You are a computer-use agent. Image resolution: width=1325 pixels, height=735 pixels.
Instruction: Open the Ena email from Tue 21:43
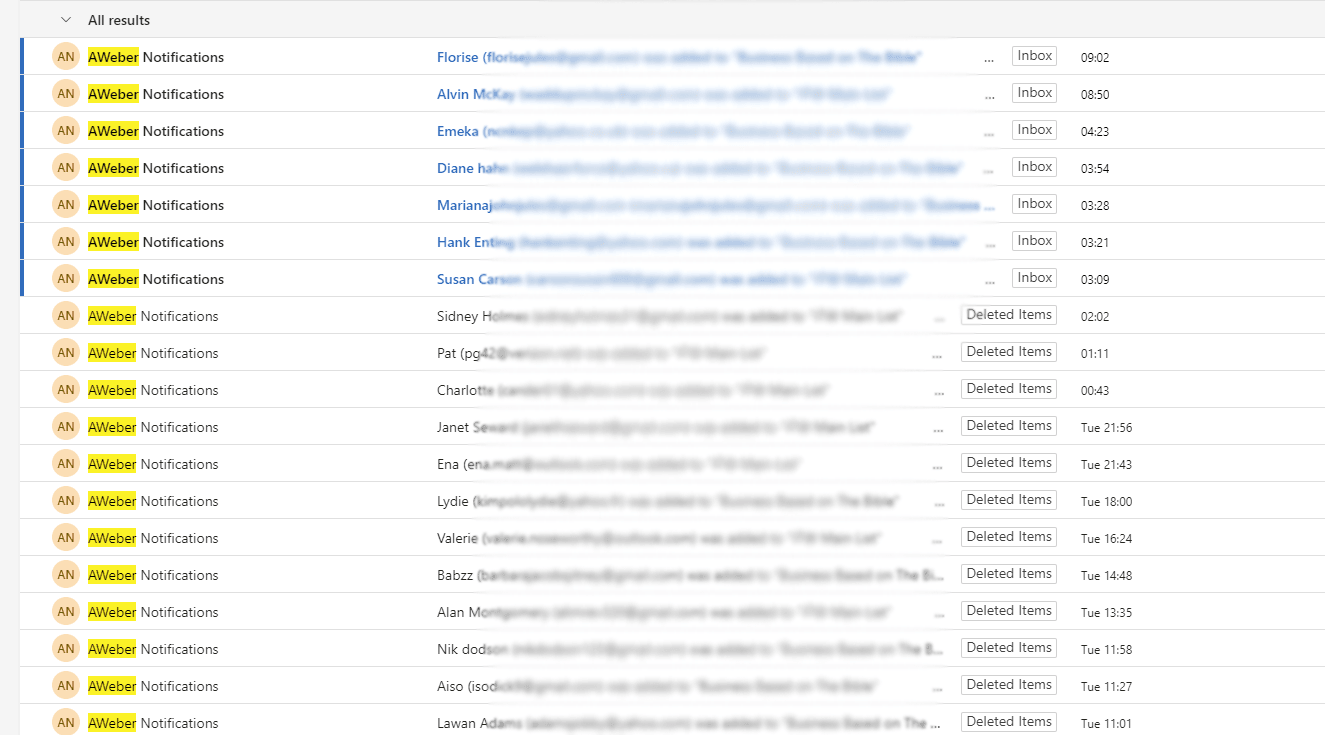672,464
